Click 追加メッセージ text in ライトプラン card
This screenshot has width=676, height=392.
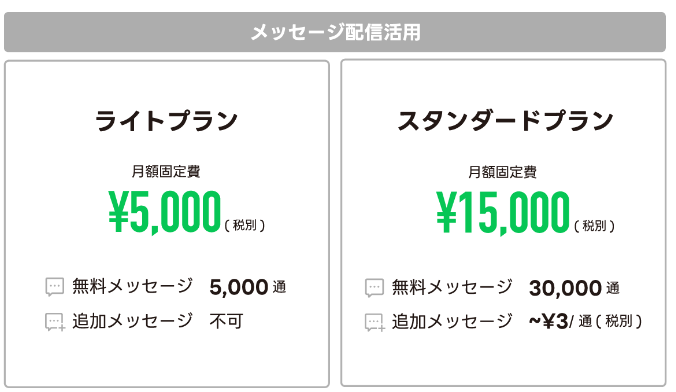click(132, 321)
